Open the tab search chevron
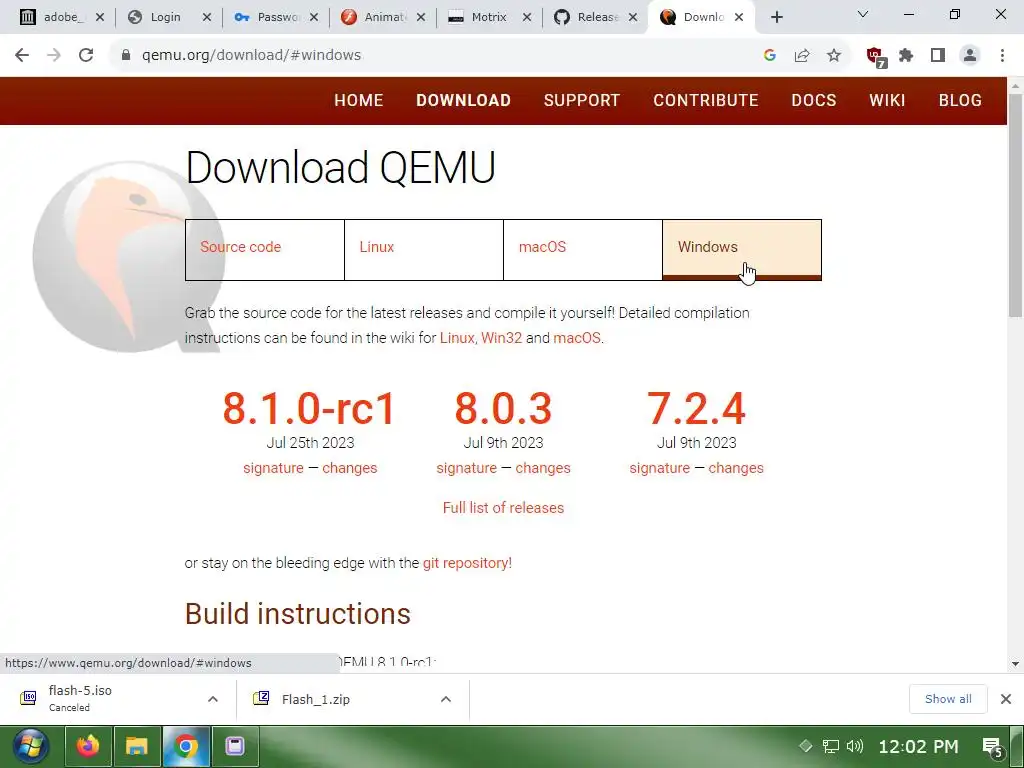Viewport: 1024px width, 768px height. click(863, 14)
